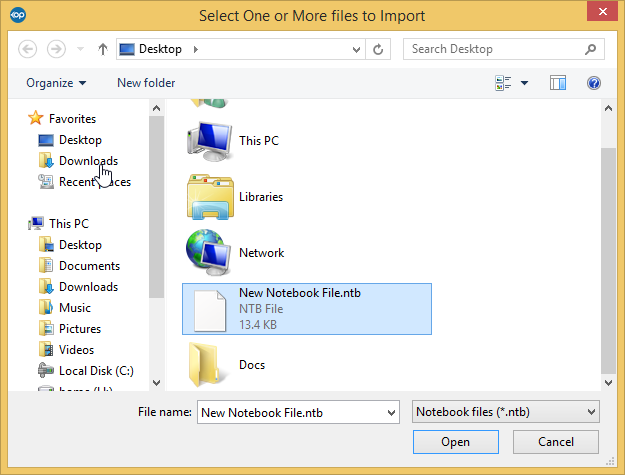Screen dimensions: 625x475
Task: Open Recent places in Favorites
Action: pos(85,182)
